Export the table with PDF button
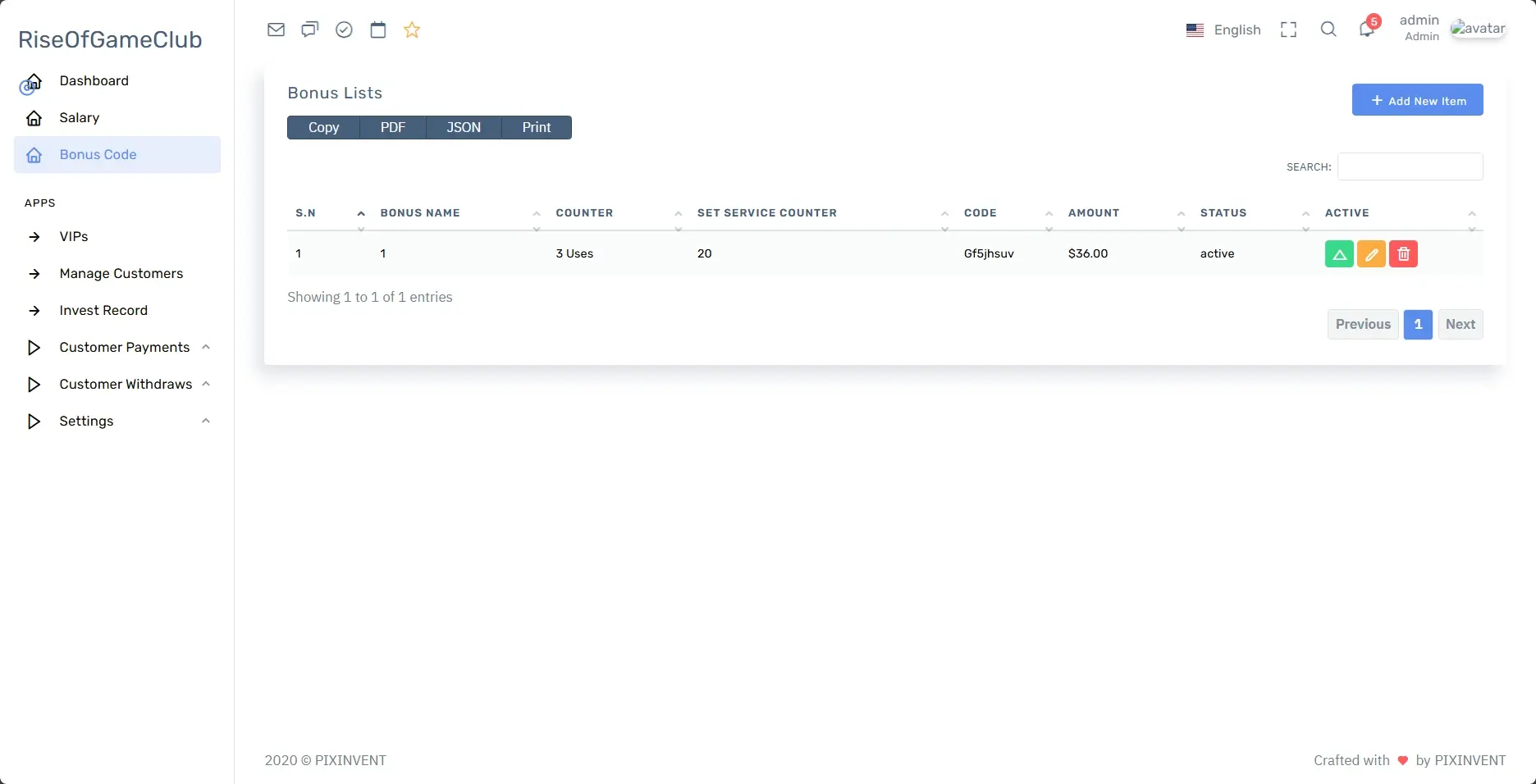Viewport: 1536px width, 784px height. tap(393, 128)
